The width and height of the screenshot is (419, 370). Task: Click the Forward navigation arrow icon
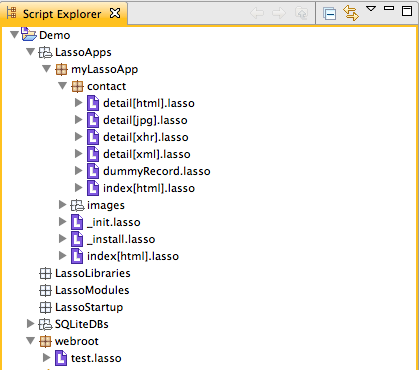click(x=279, y=13)
